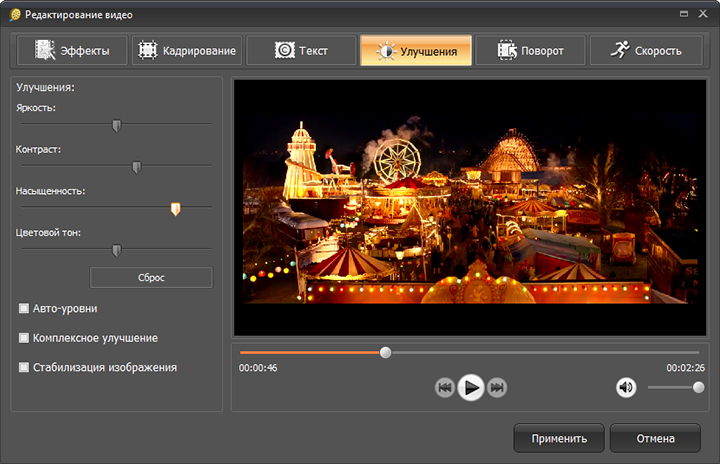This screenshot has width=720, height=464.
Task: Click the volume slider handle
Action: tap(698, 387)
